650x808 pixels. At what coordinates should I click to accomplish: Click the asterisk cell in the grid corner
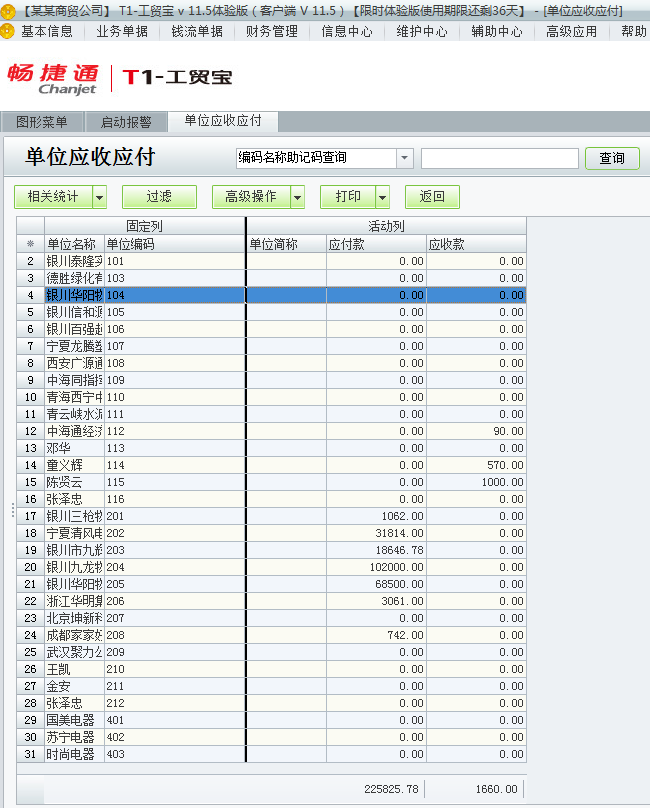(x=30, y=244)
